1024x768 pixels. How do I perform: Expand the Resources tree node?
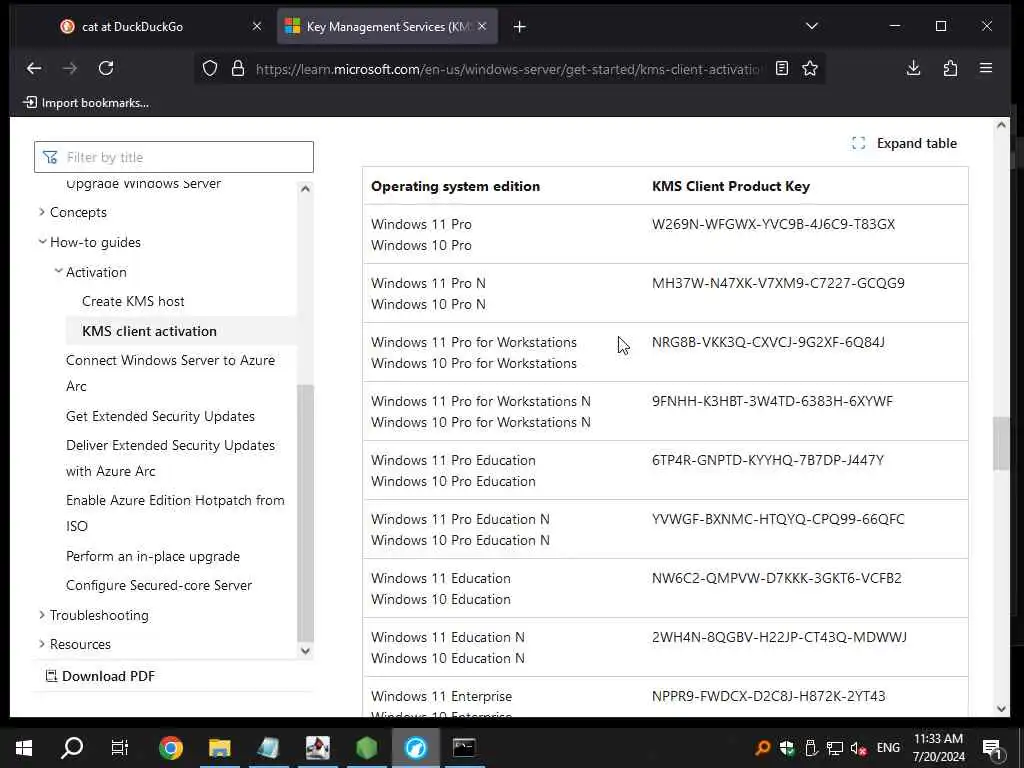[x=42, y=644]
